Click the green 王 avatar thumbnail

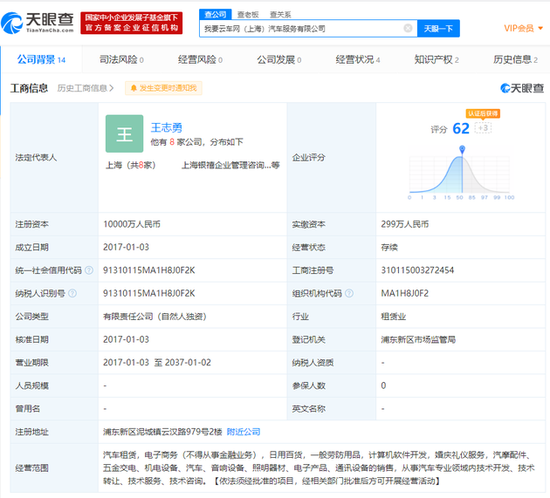pyautogui.click(x=124, y=134)
